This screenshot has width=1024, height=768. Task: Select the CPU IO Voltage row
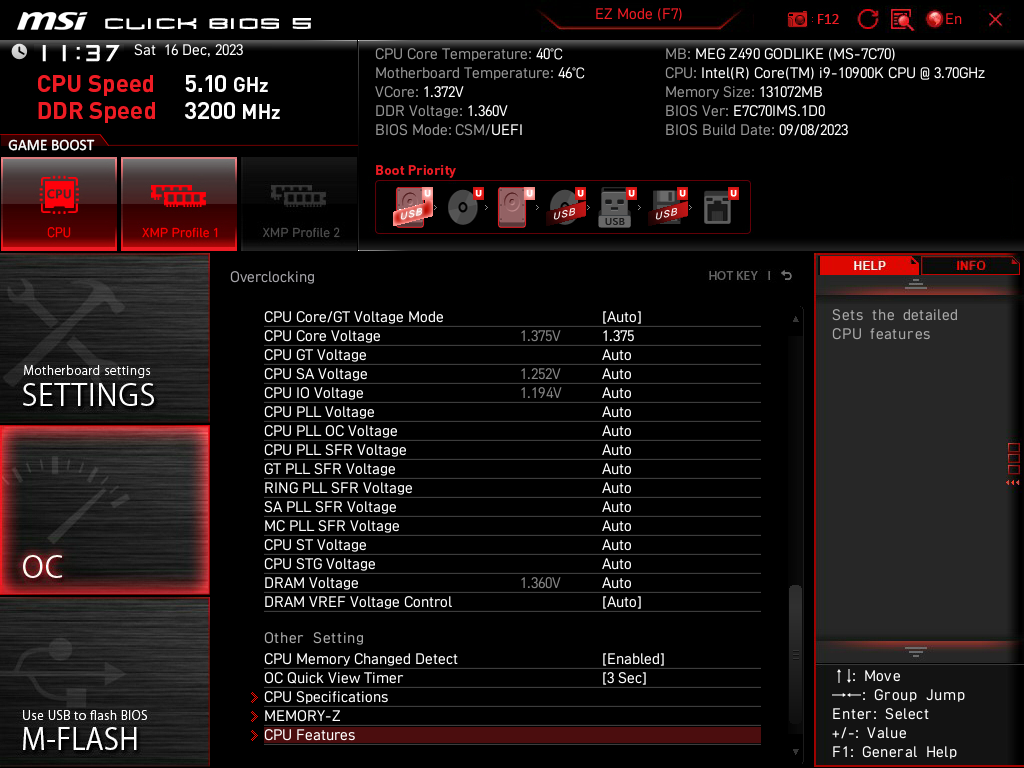click(x=512, y=392)
